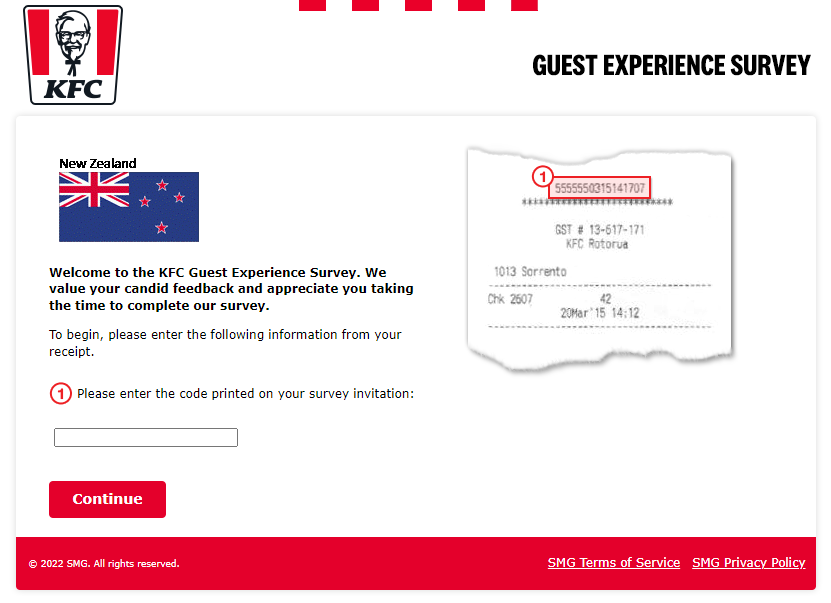Image resolution: width=831 pixels, height=603 pixels.
Task: Click the red circled 1 beside the code prompt
Action: coord(60,394)
